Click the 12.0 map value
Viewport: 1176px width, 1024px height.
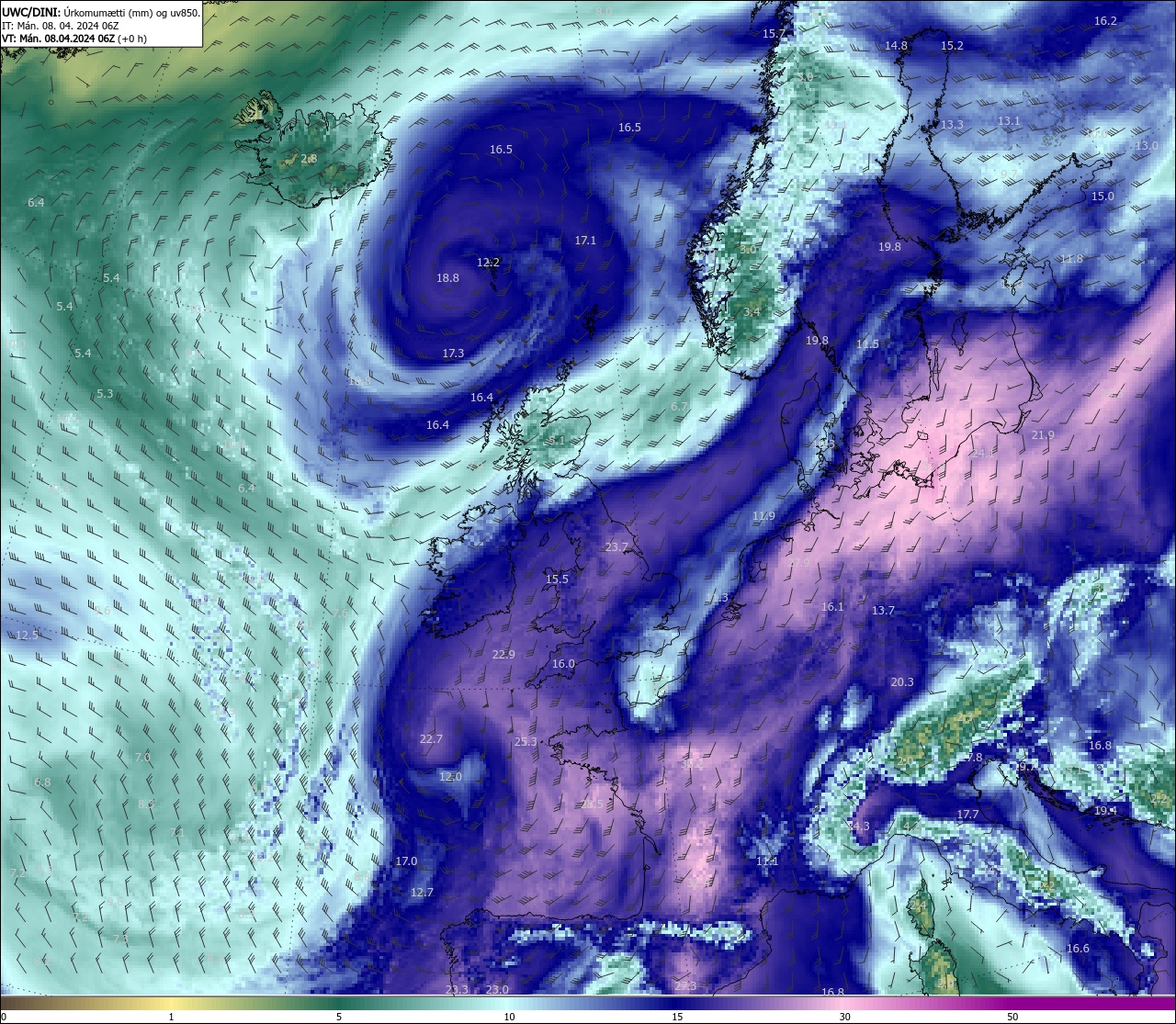click(450, 776)
